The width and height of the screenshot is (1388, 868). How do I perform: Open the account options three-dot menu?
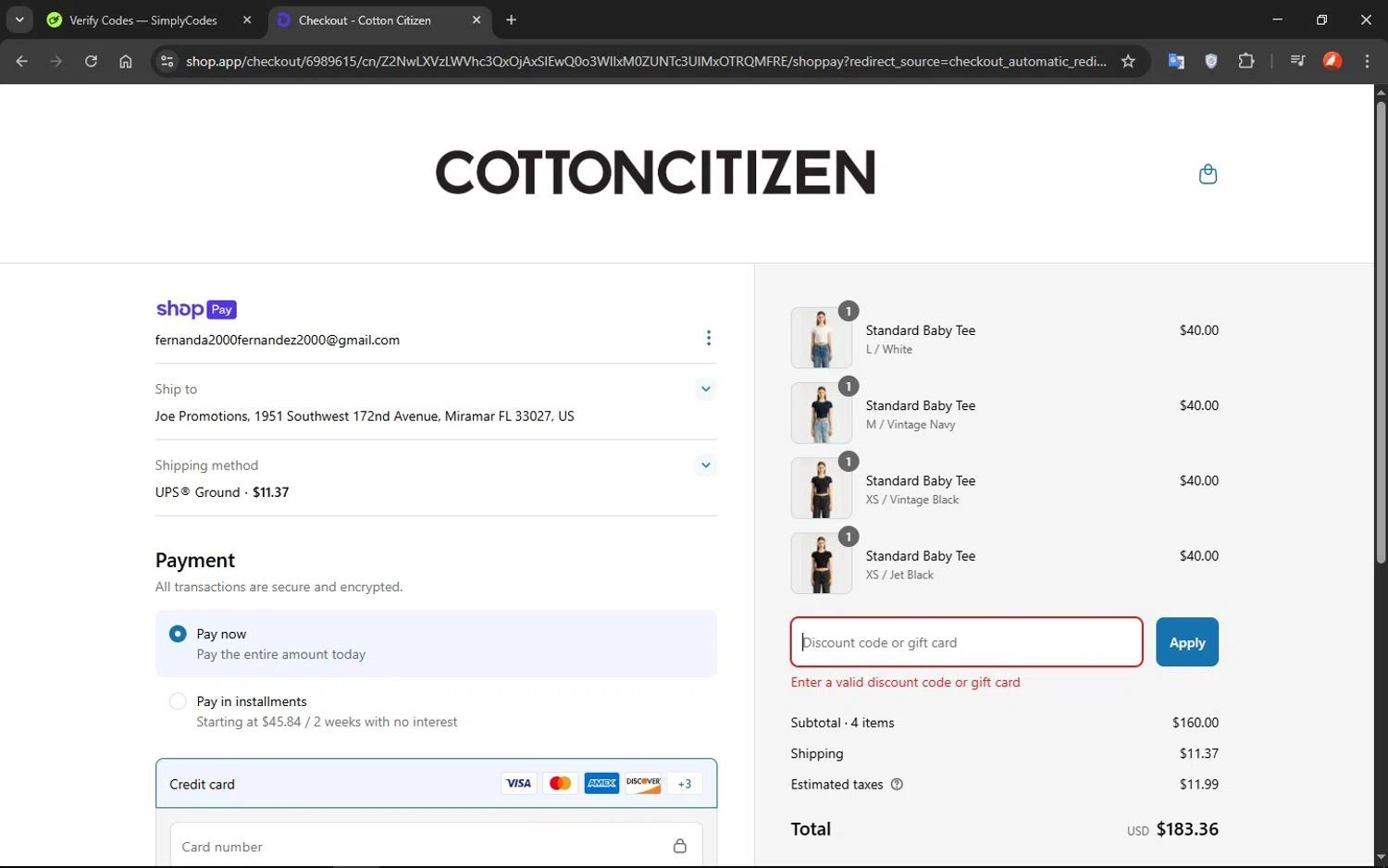coord(709,338)
